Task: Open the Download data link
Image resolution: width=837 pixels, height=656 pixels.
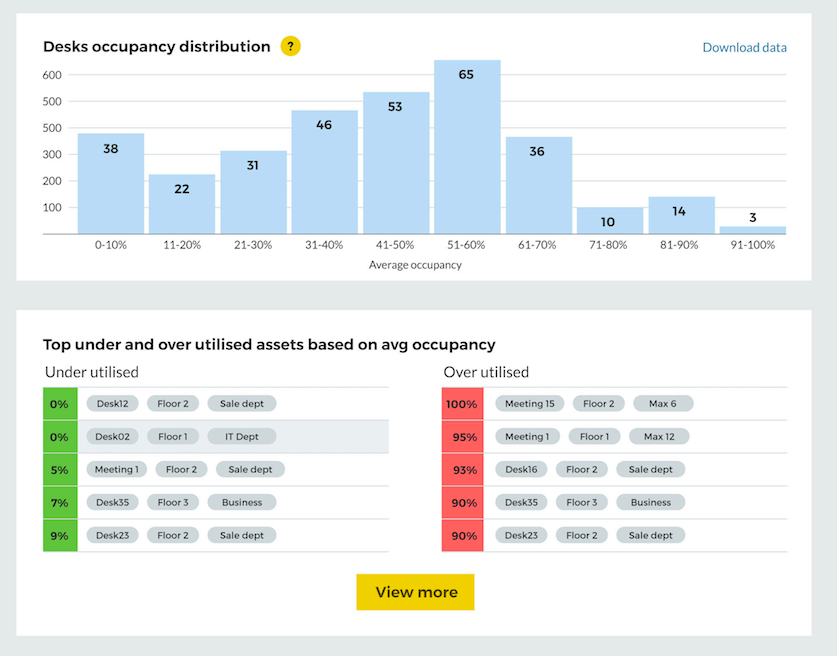Action: coord(744,47)
